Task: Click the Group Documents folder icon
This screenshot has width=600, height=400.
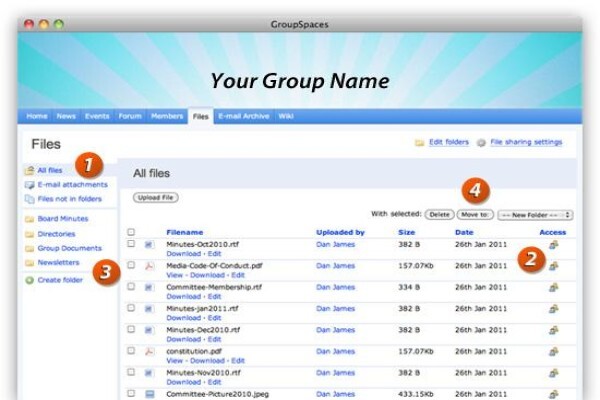Action: coord(29,249)
